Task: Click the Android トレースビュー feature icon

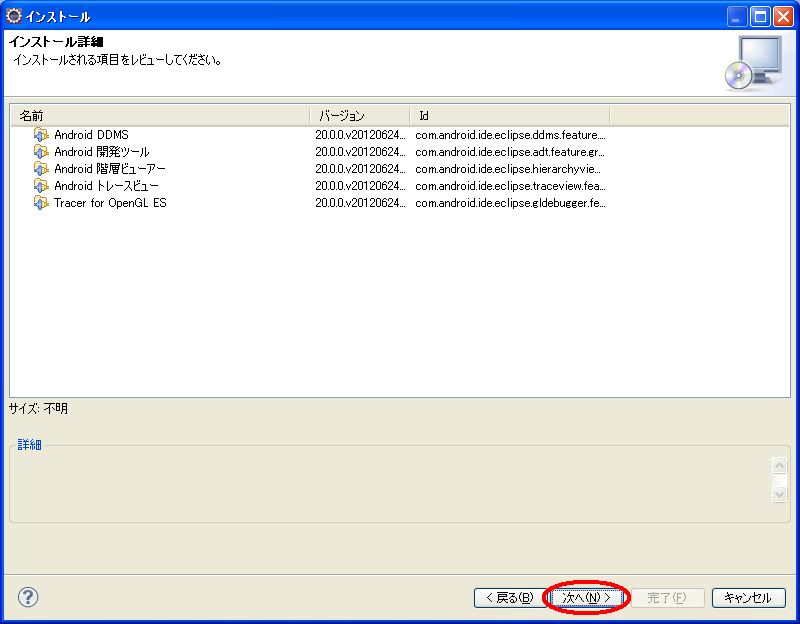Action: point(41,186)
